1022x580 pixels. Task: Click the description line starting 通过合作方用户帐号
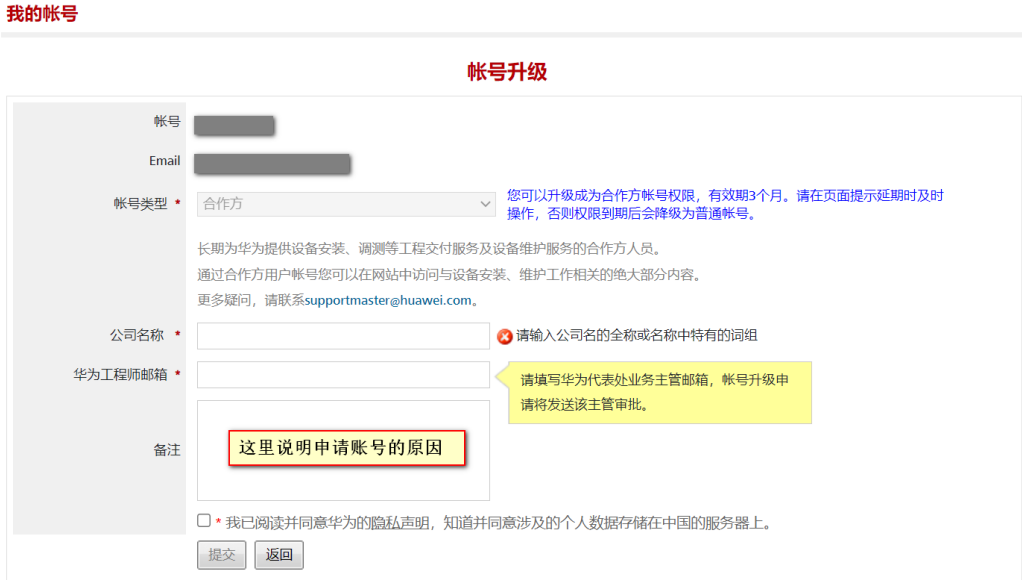tap(452, 275)
